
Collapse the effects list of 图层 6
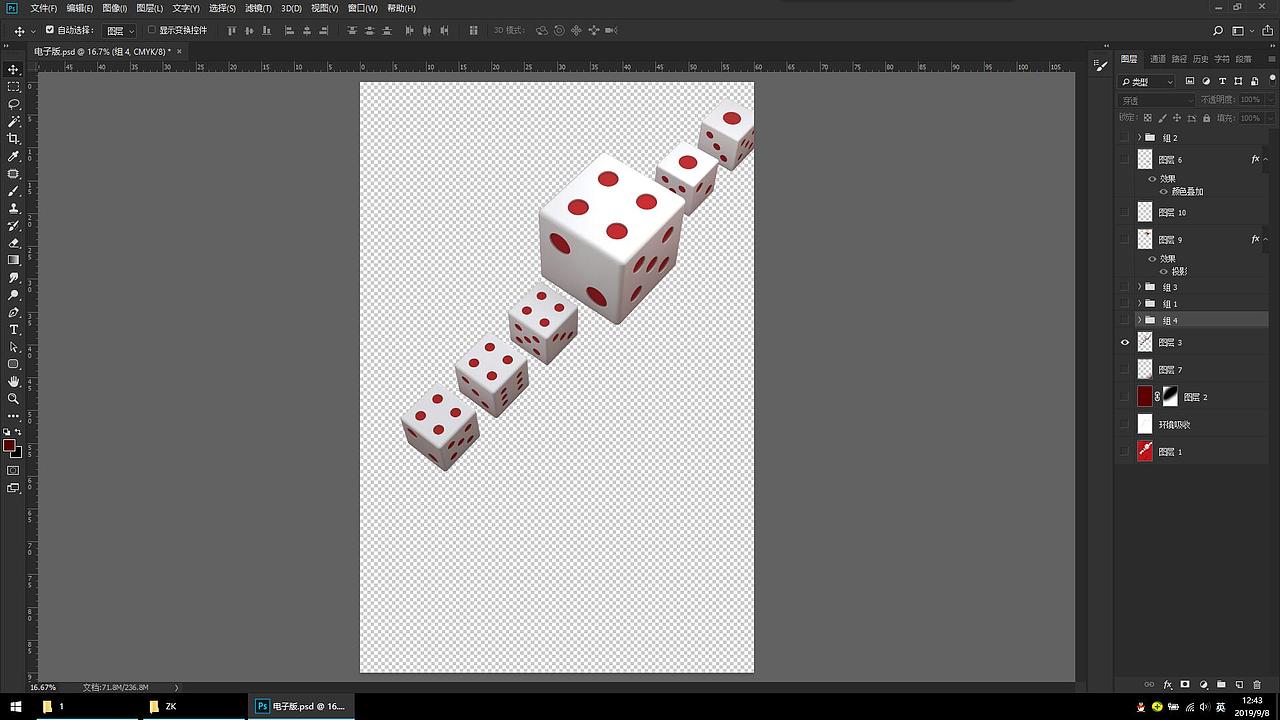click(1265, 160)
